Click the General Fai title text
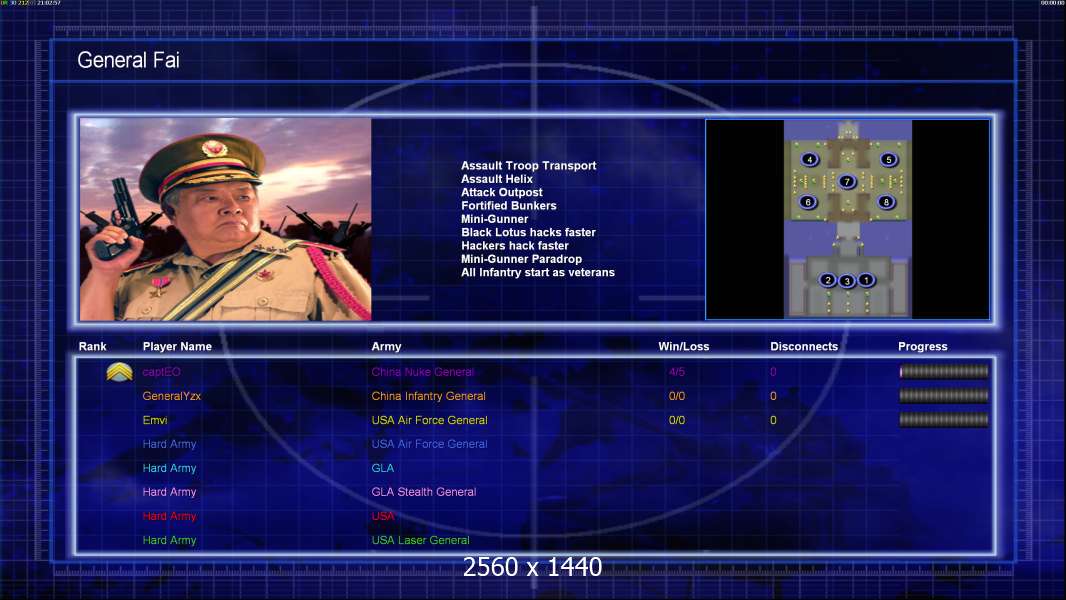The width and height of the screenshot is (1066, 600). pos(128,60)
